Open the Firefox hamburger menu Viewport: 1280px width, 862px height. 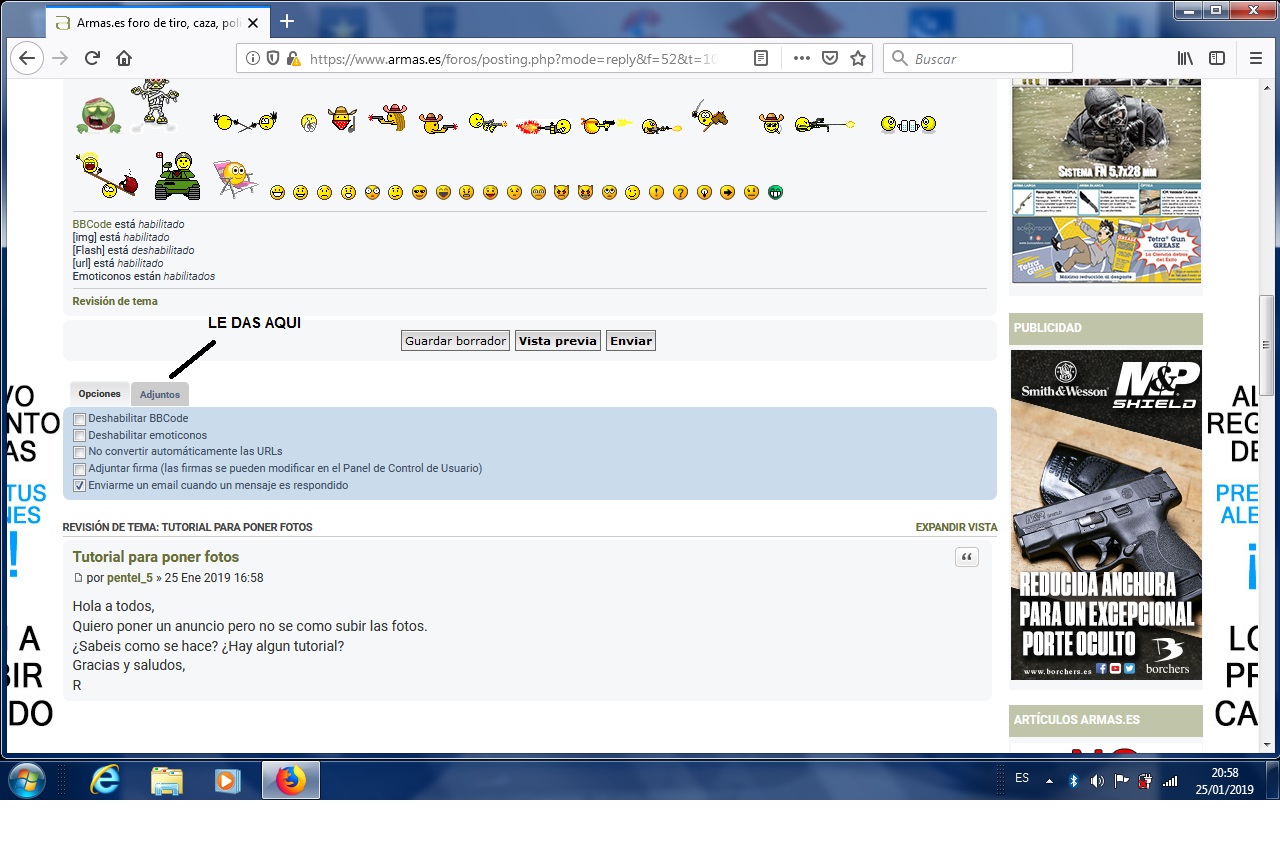pyautogui.click(x=1256, y=59)
